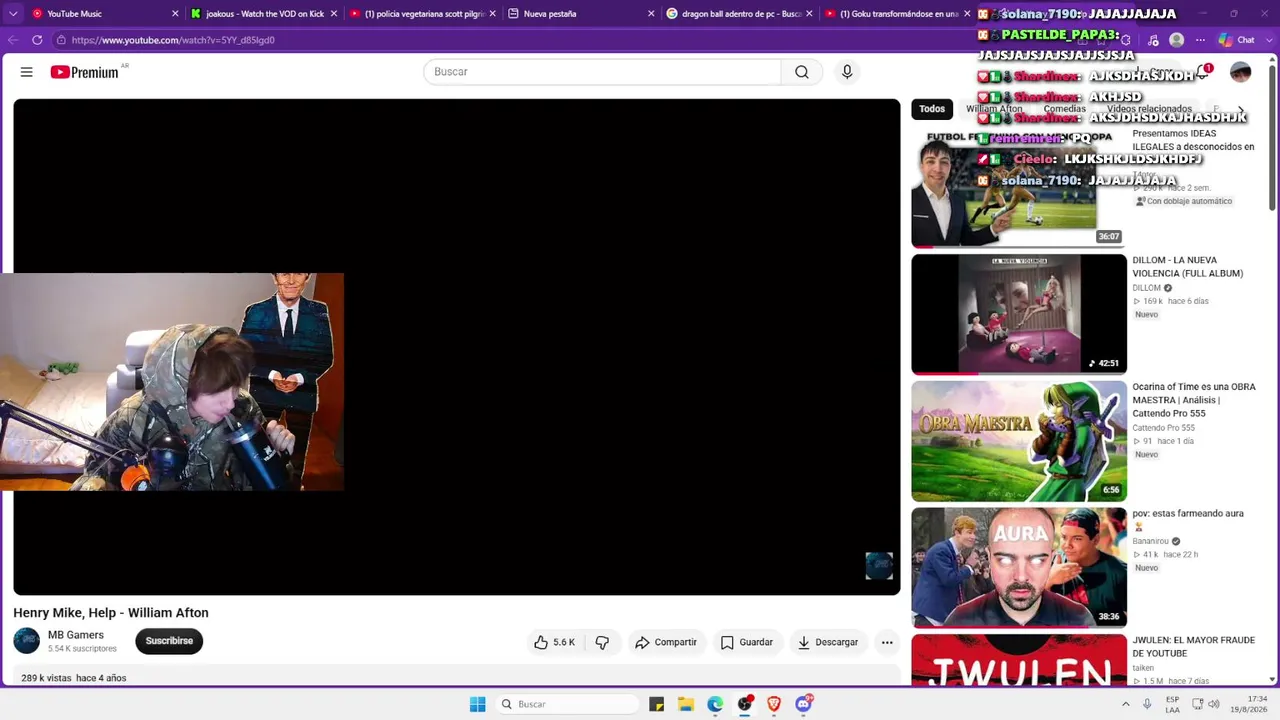The image size is (1280, 720).
Task: Click the Compartir share button
Action: click(666, 642)
